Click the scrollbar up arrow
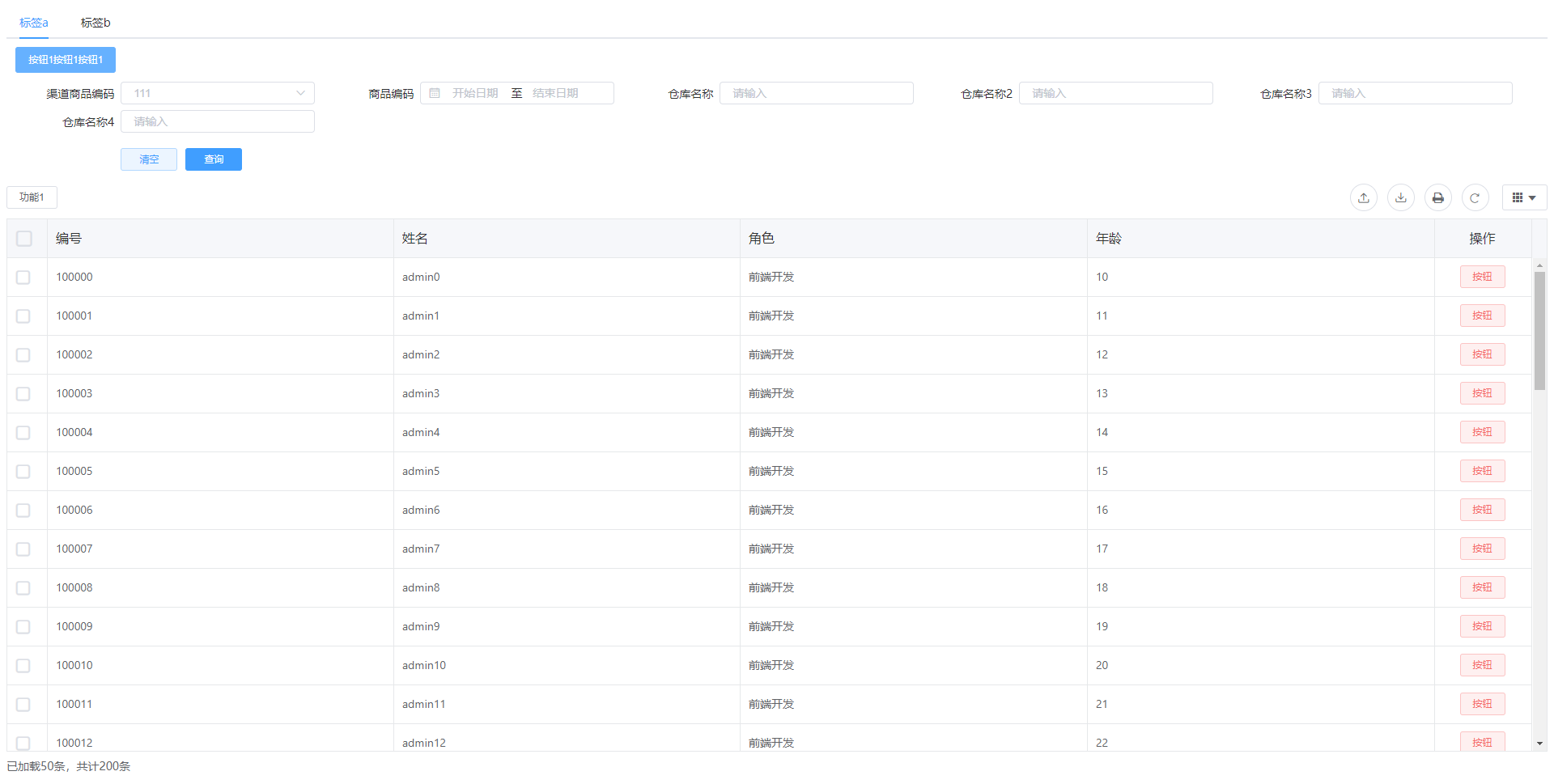This screenshot has width=1554, height=784. 1539,265
